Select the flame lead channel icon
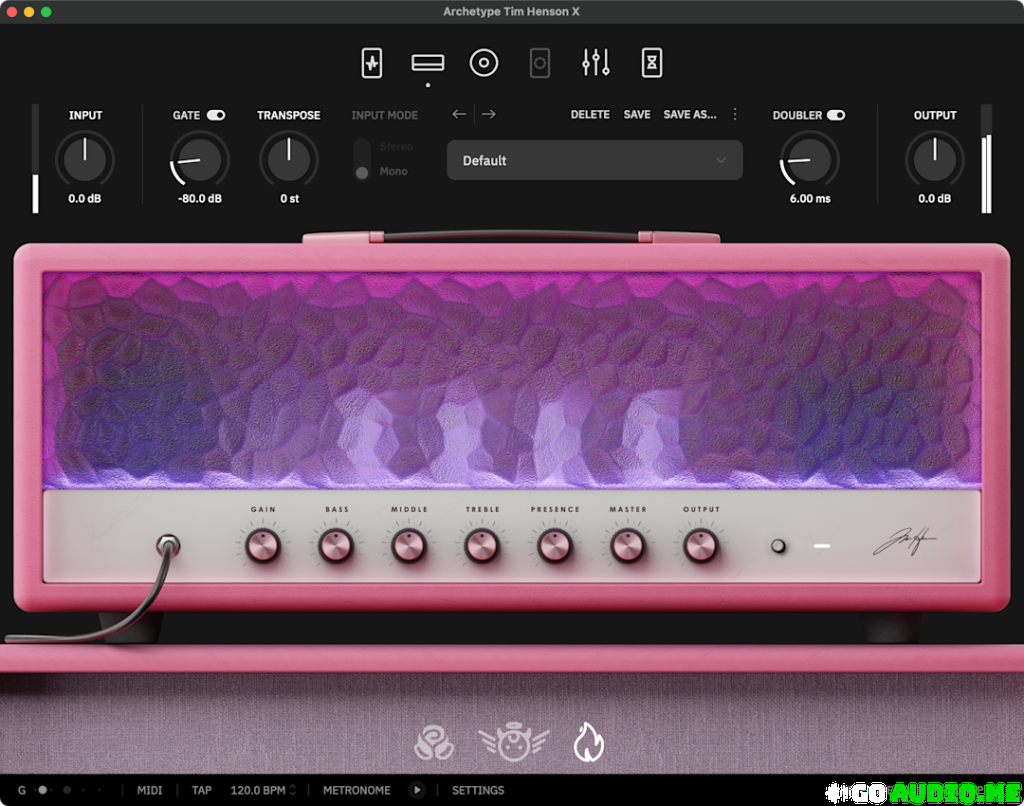This screenshot has width=1024, height=806. 588,741
